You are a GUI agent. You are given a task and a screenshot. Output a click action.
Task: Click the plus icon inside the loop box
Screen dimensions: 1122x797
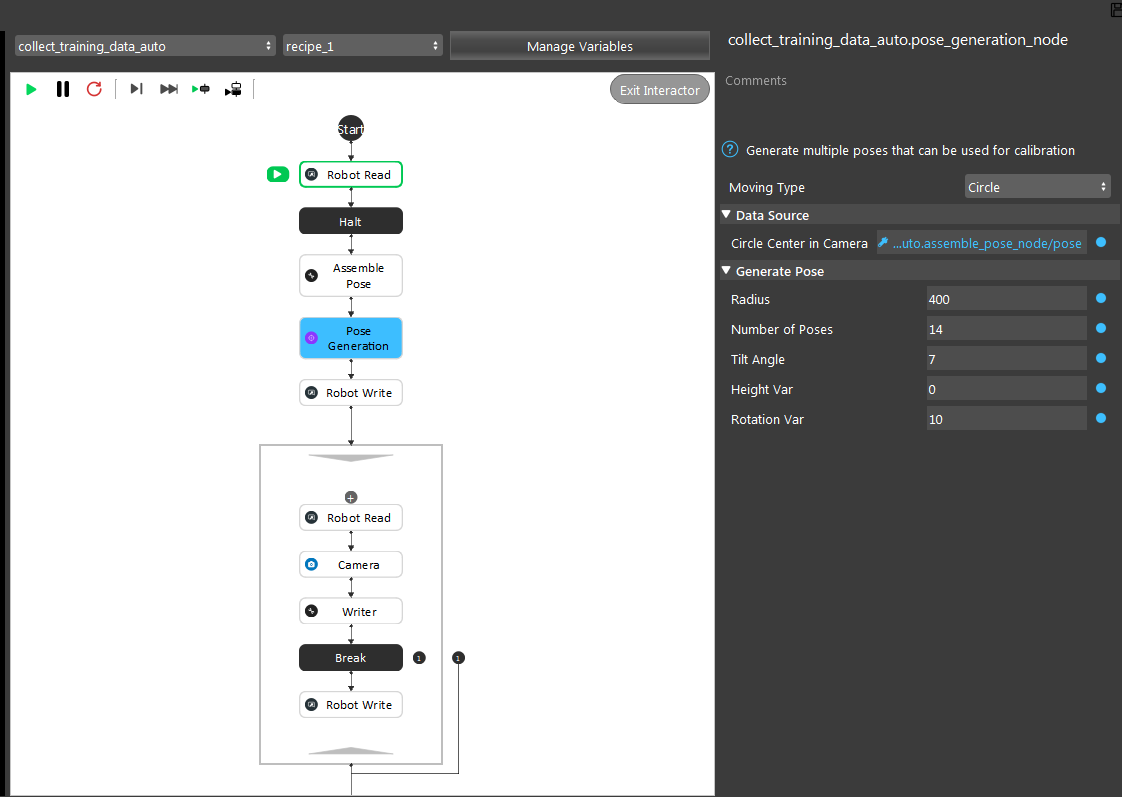(x=351, y=497)
